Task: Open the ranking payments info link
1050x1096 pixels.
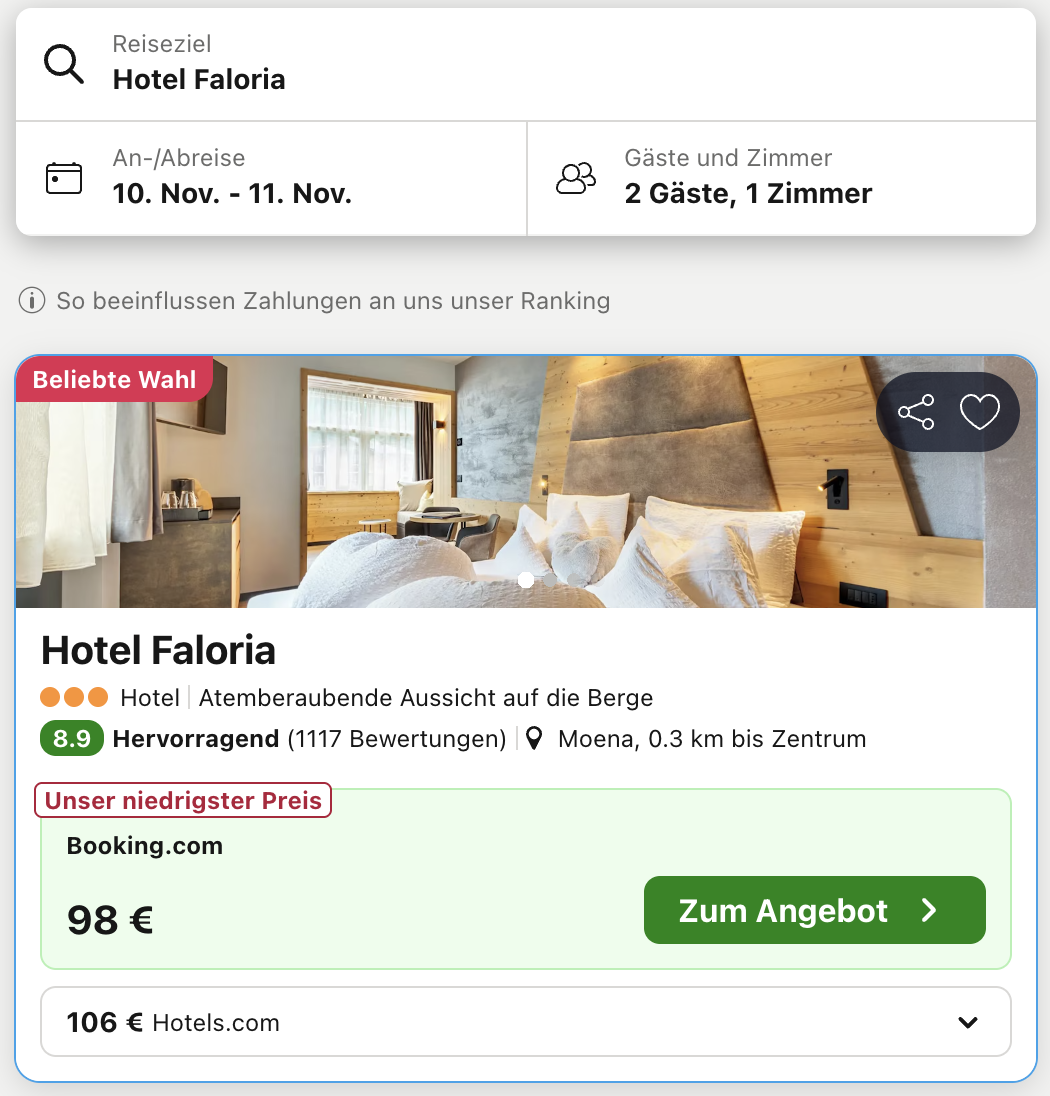Action: [x=332, y=300]
